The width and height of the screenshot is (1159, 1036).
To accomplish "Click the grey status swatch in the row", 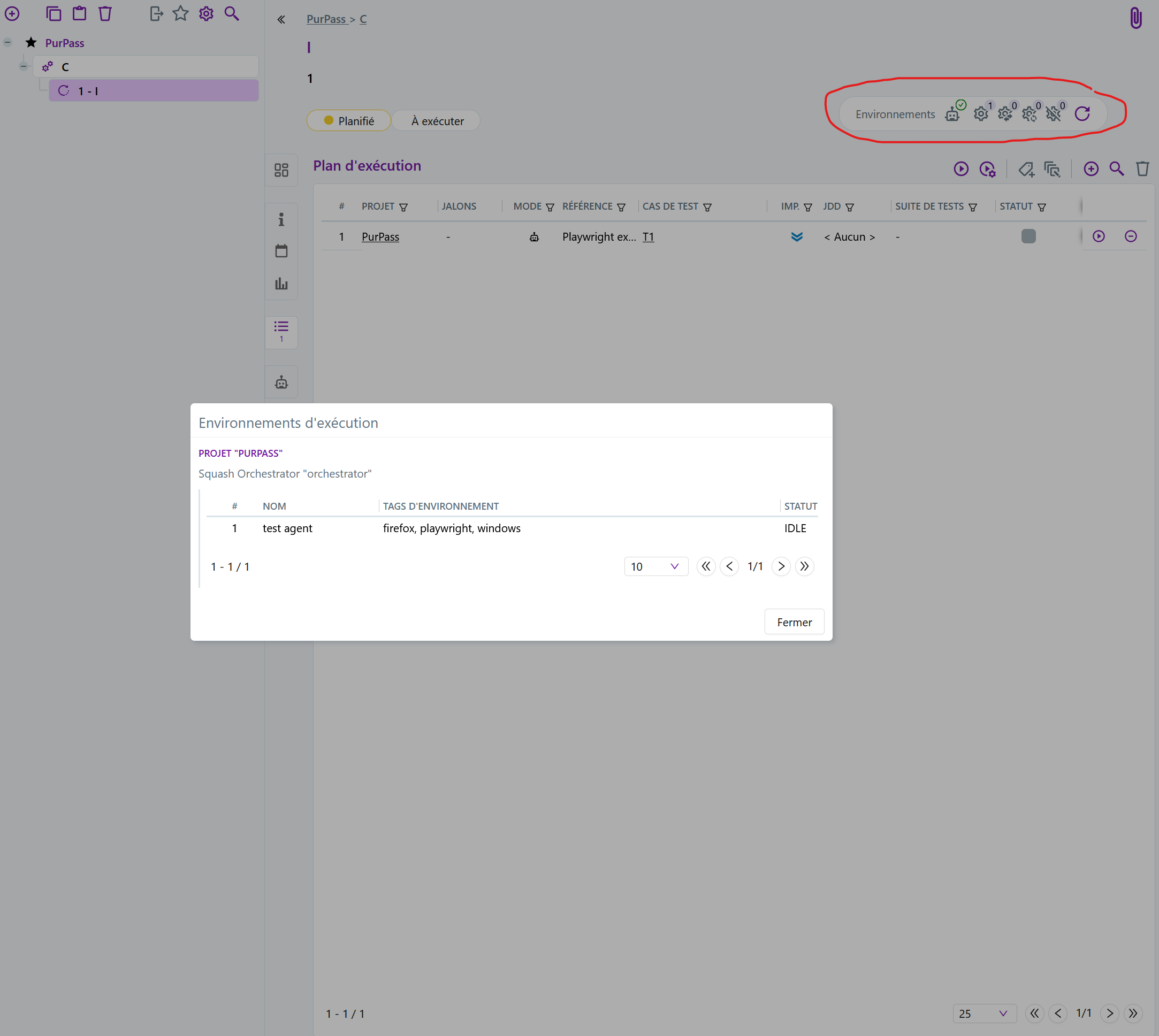I will coord(1028,236).
